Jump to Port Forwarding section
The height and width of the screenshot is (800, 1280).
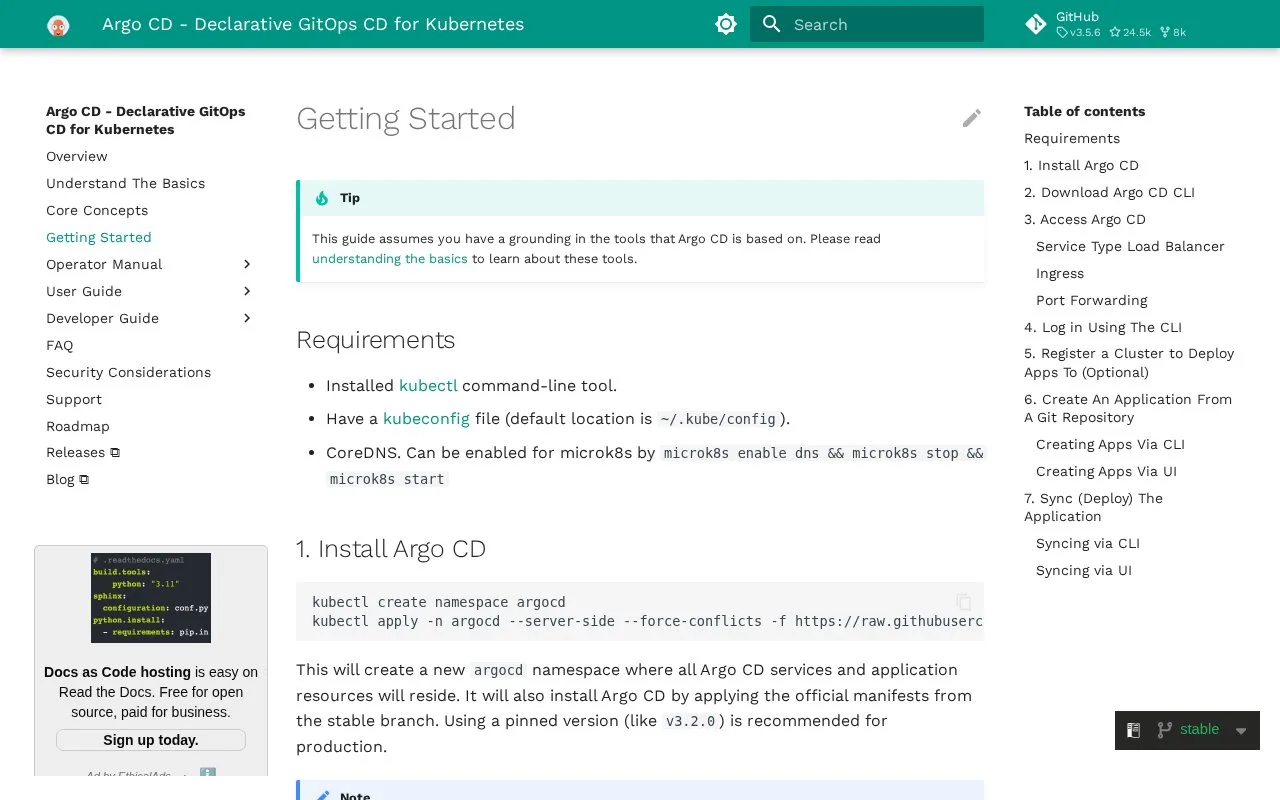pos(1092,300)
